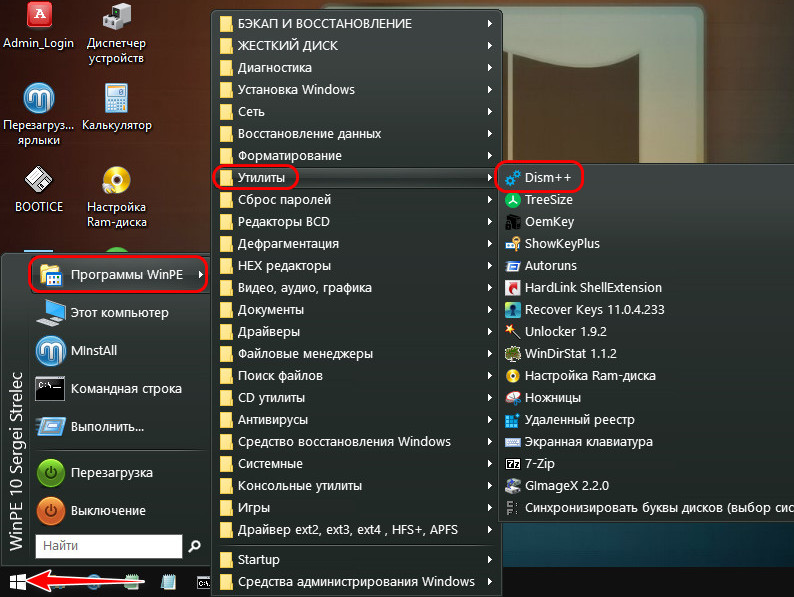Open Startup folder
The width and height of the screenshot is (794, 597).
[357, 560]
